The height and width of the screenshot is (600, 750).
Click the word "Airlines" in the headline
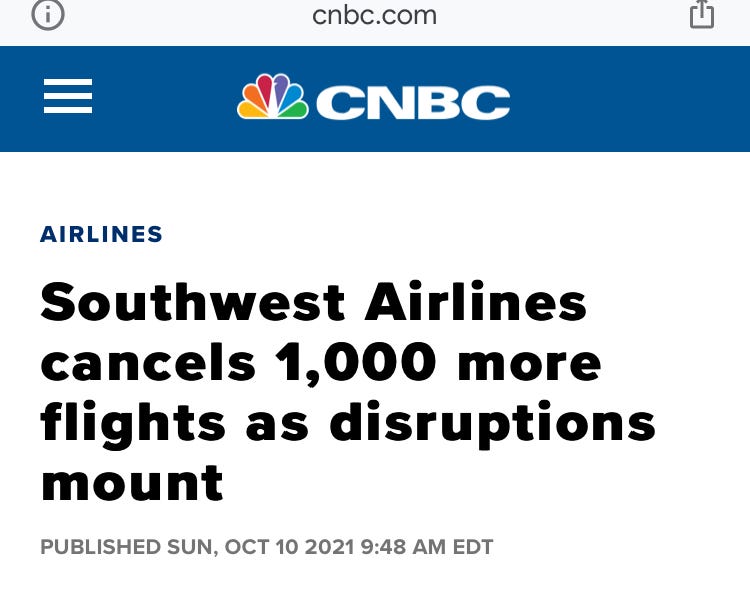[475, 302]
